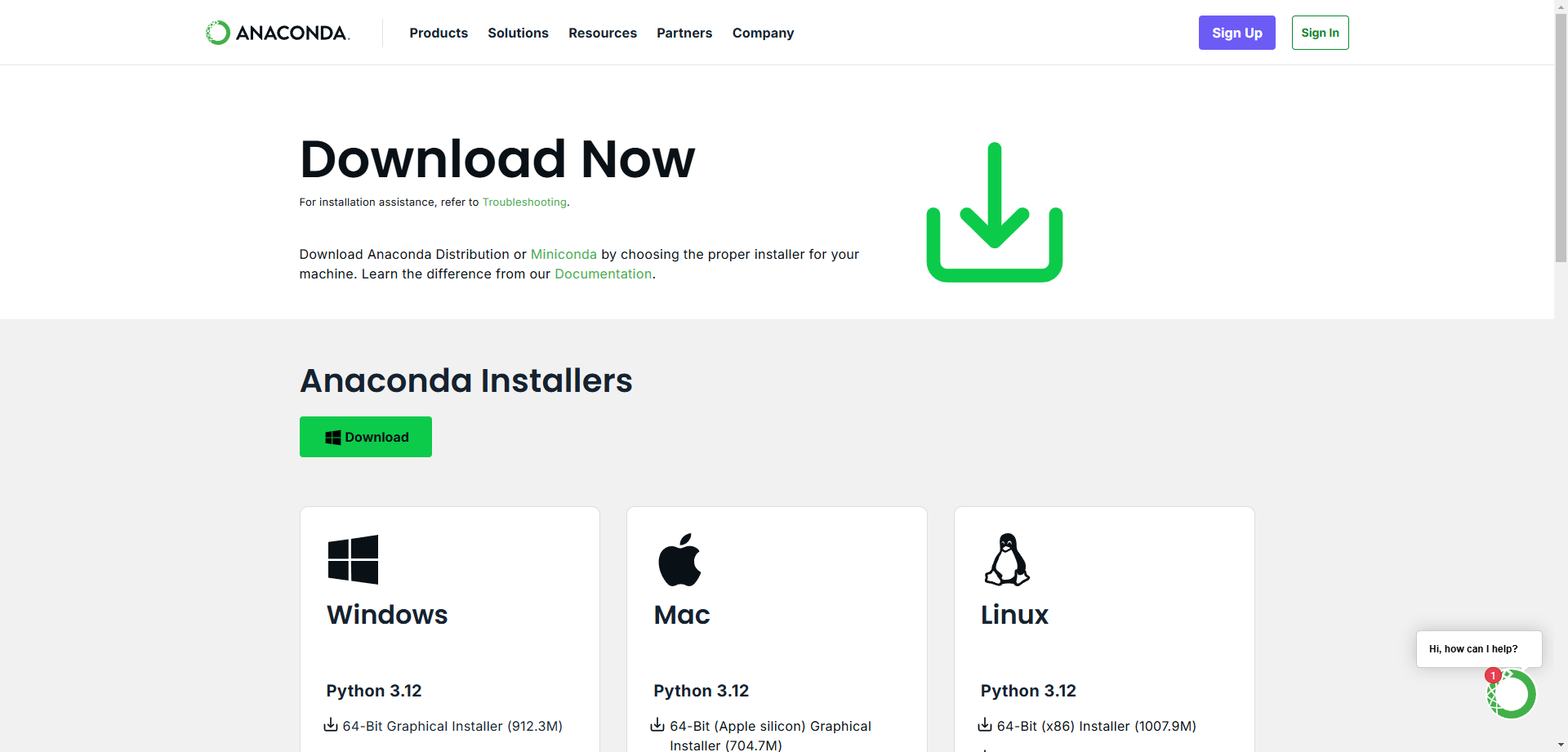Click 'Python 3.12' text in Linux card
Image resolution: width=1568 pixels, height=752 pixels.
click(1028, 691)
